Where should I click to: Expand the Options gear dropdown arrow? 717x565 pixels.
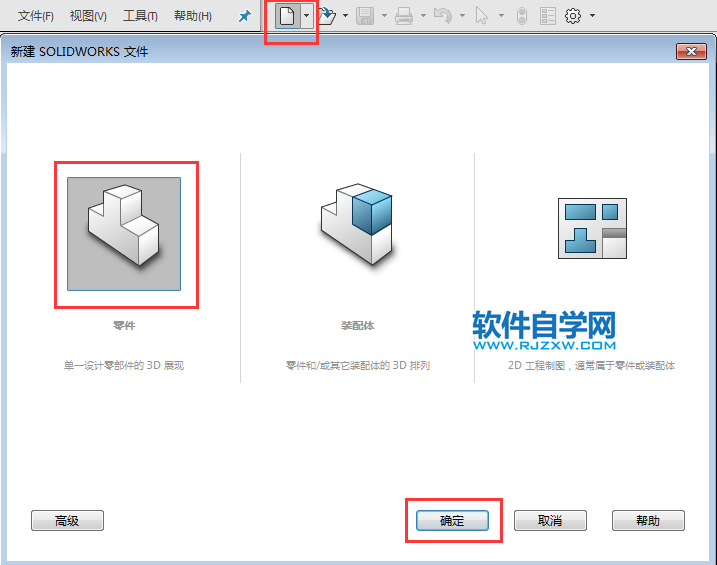pyautogui.click(x=593, y=16)
